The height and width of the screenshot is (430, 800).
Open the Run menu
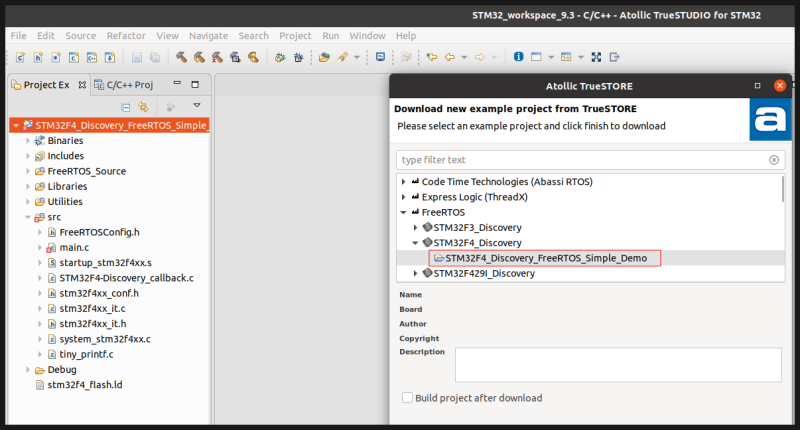(331, 36)
